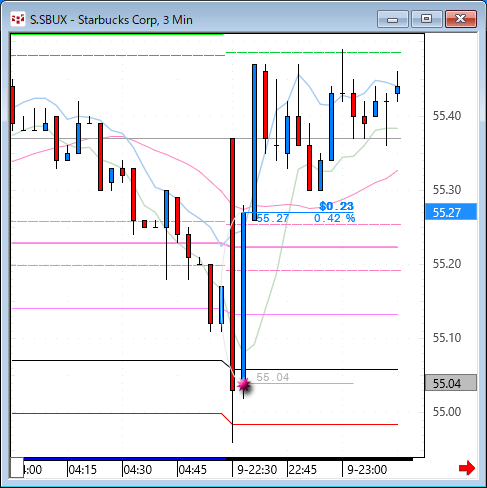Select the gray 55.04 price label on axis

pyautogui.click(x=451, y=383)
